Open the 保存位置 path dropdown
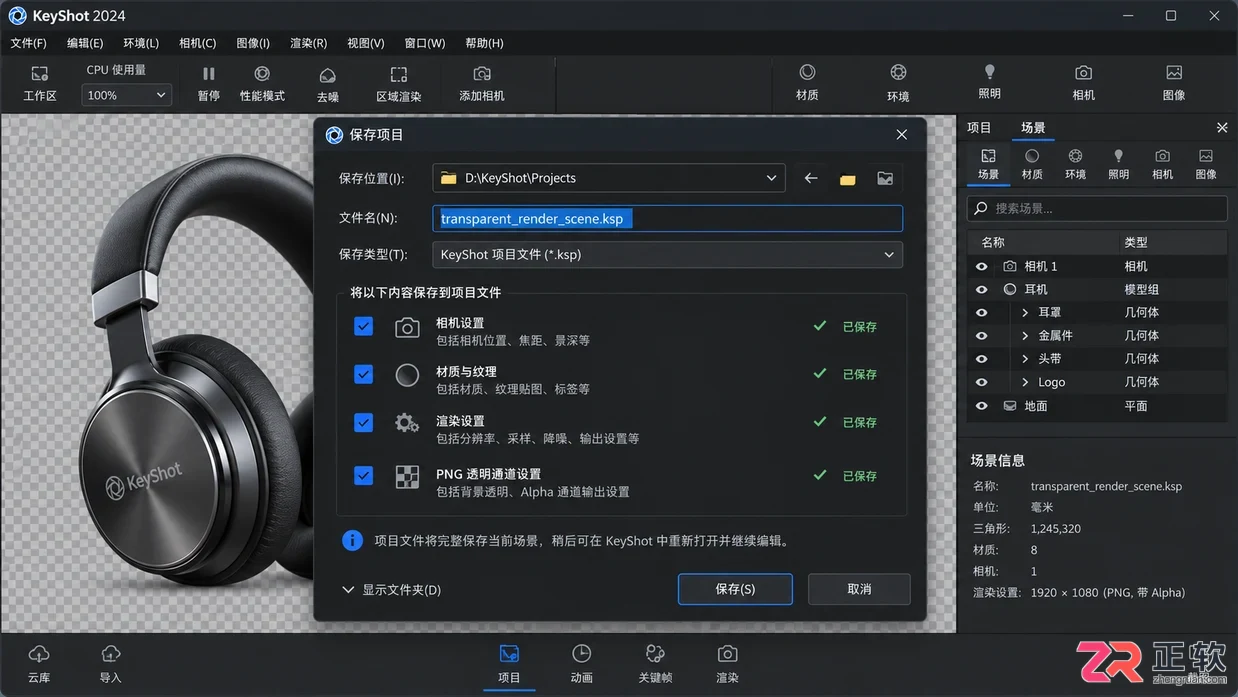 click(609, 178)
